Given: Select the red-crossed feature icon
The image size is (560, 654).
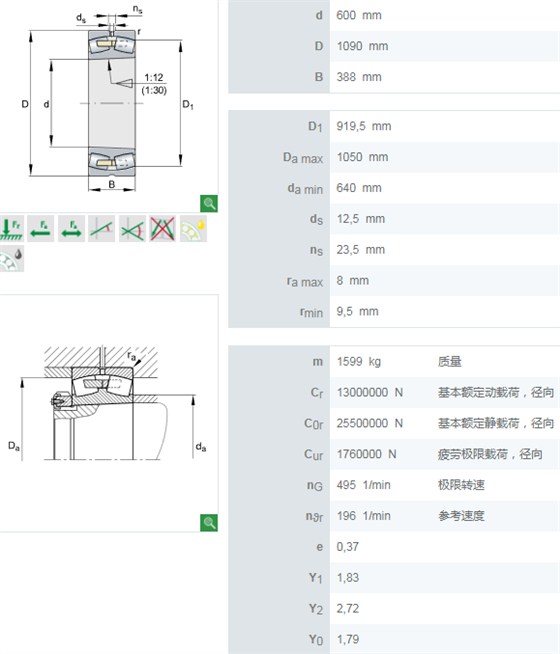Looking at the screenshot, I should click(163, 229).
